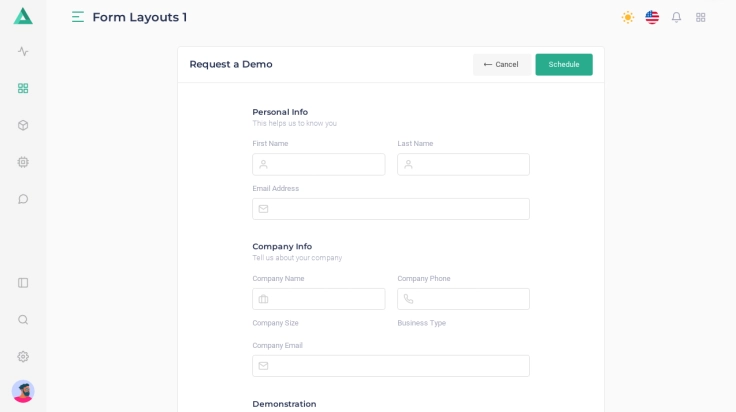736x412 pixels.
Task: Open the dashboards grid icon in sidebar
Action: 23,88
